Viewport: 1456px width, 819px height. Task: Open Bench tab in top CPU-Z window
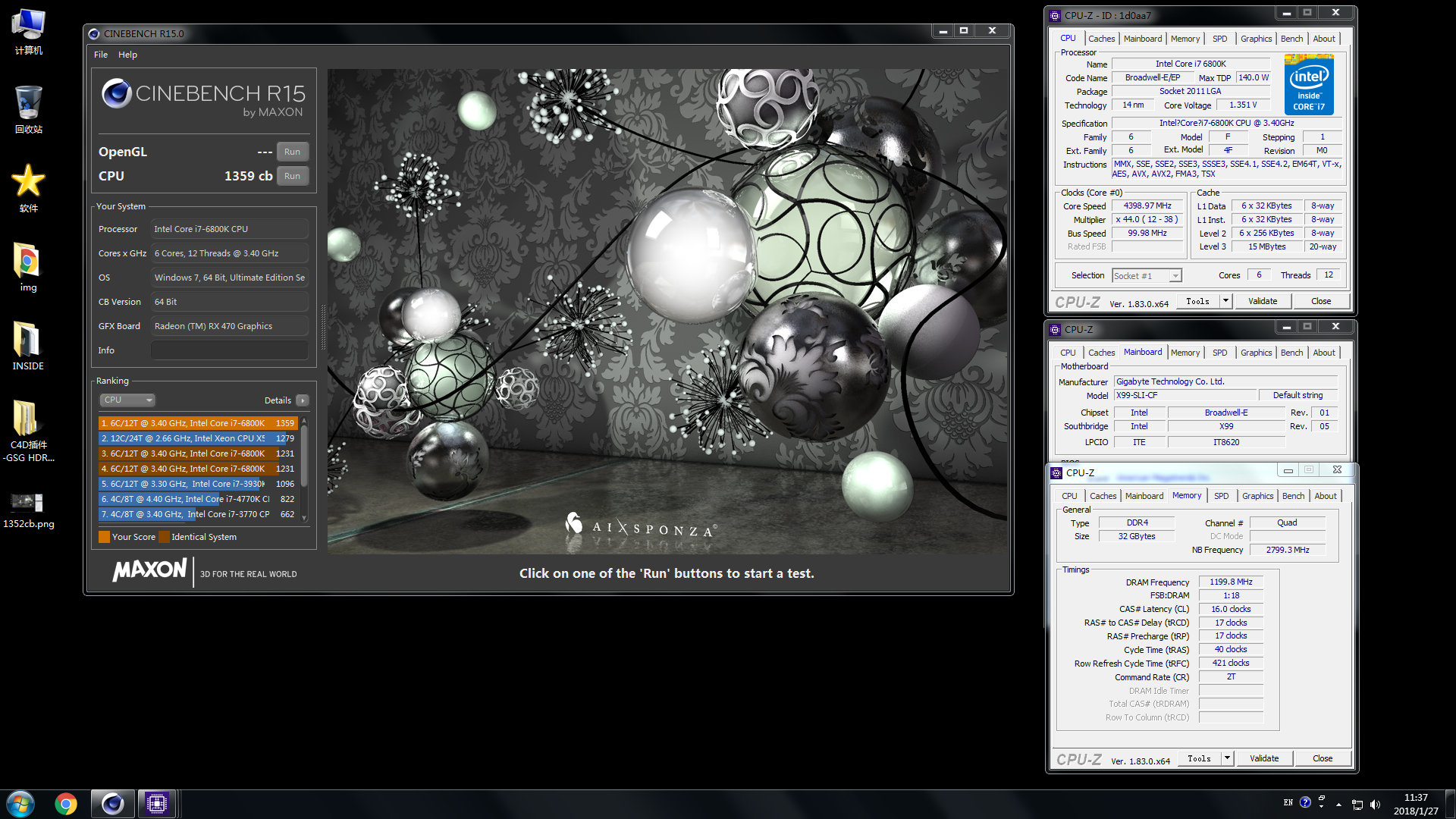(1291, 39)
